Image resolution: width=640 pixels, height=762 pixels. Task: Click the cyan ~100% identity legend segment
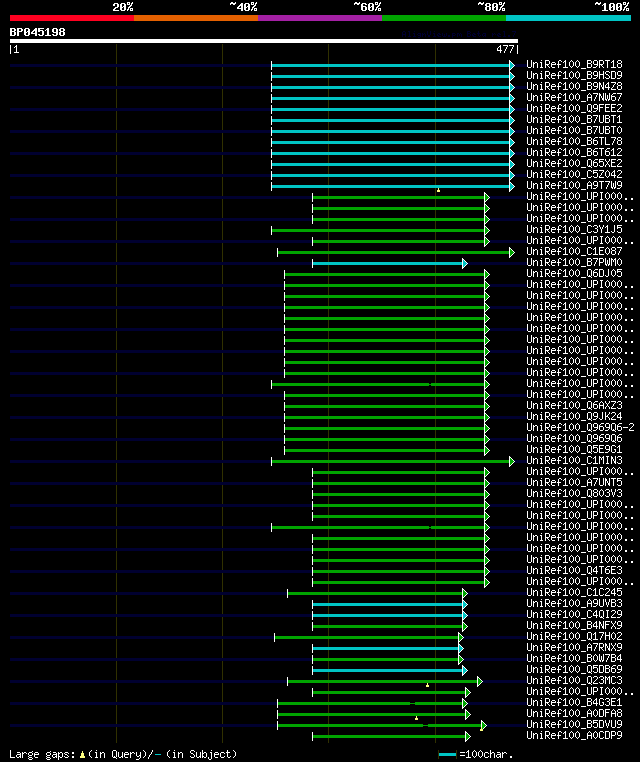568,18
